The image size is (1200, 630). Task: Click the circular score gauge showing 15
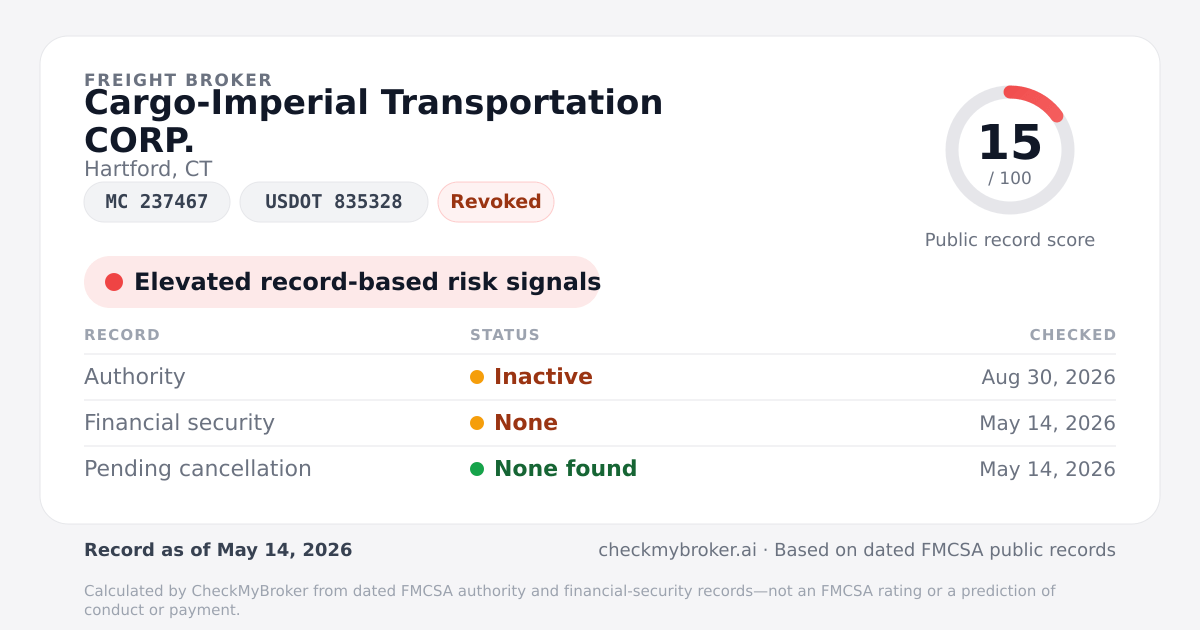1010,150
